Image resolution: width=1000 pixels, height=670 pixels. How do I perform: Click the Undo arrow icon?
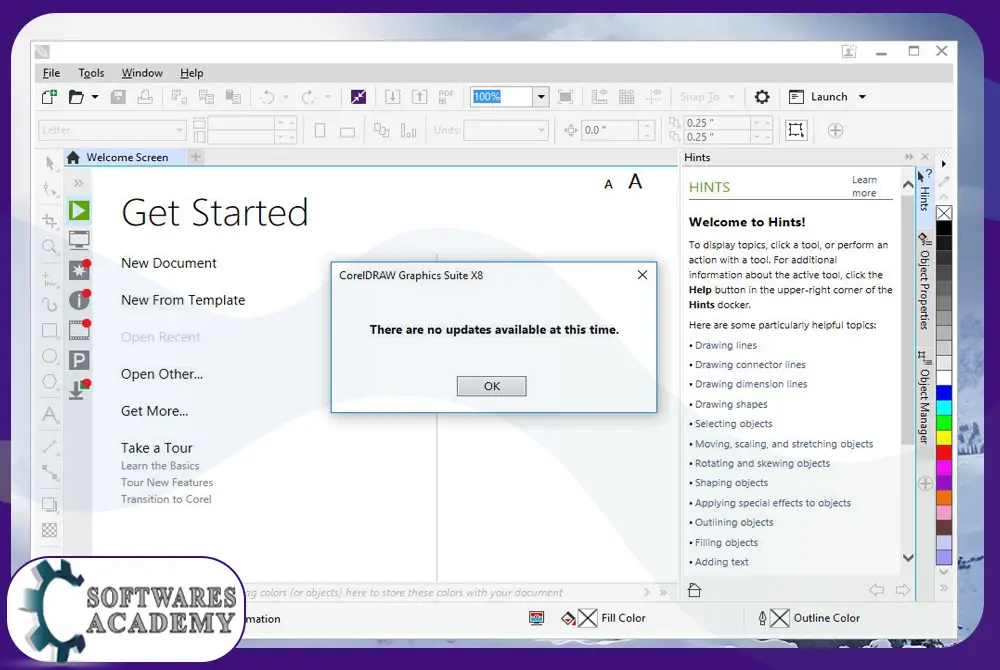pos(267,97)
